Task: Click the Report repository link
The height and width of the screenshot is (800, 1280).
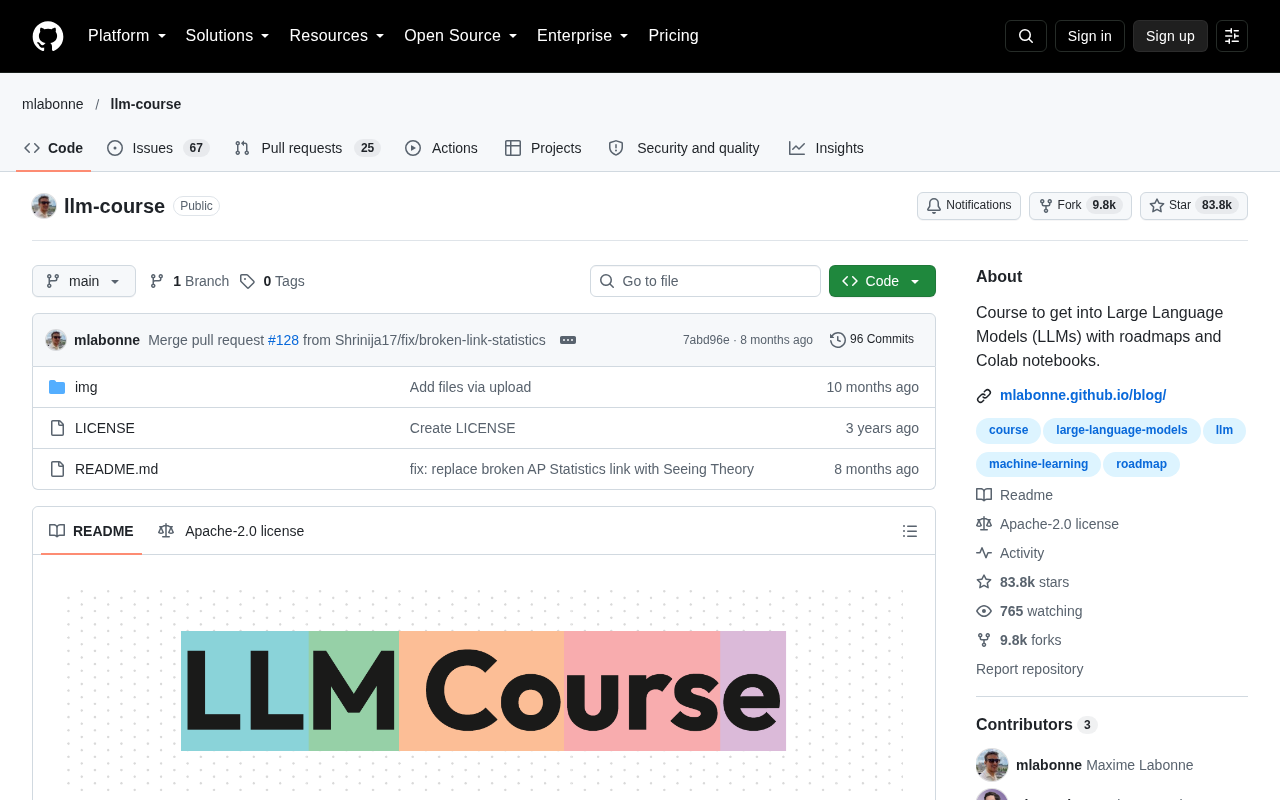Action: (1029, 669)
